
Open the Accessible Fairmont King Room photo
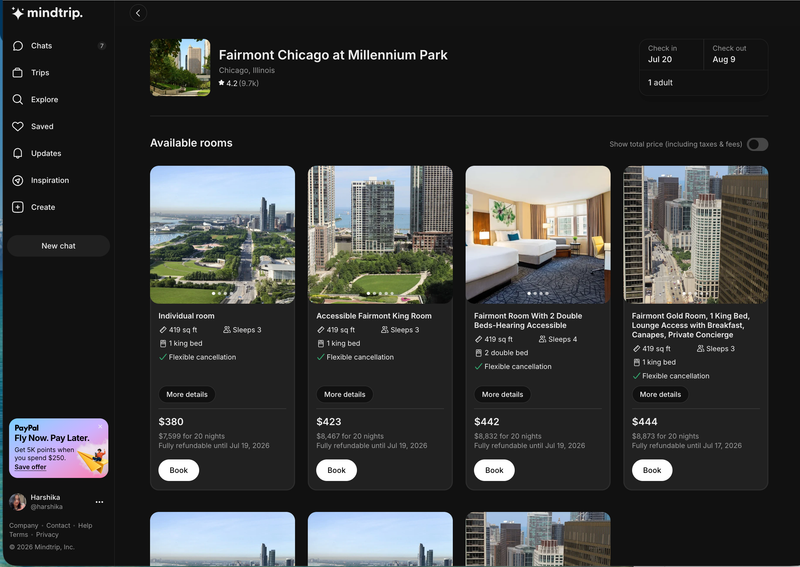pyautogui.click(x=380, y=235)
